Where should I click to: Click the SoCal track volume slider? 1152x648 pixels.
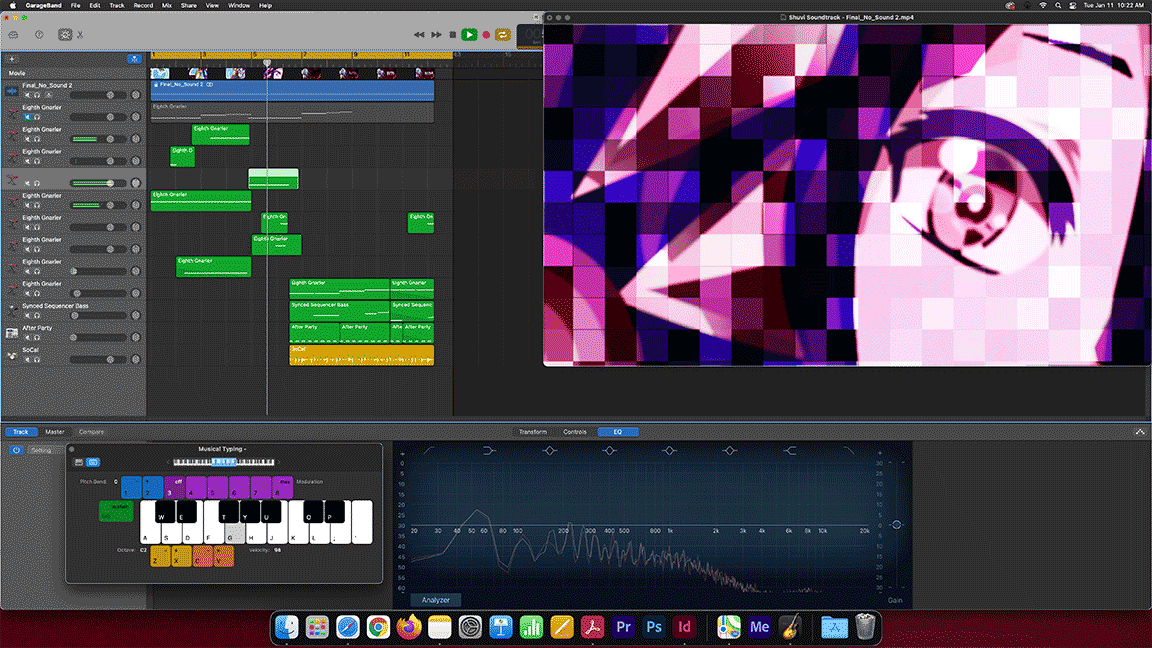click(98, 359)
